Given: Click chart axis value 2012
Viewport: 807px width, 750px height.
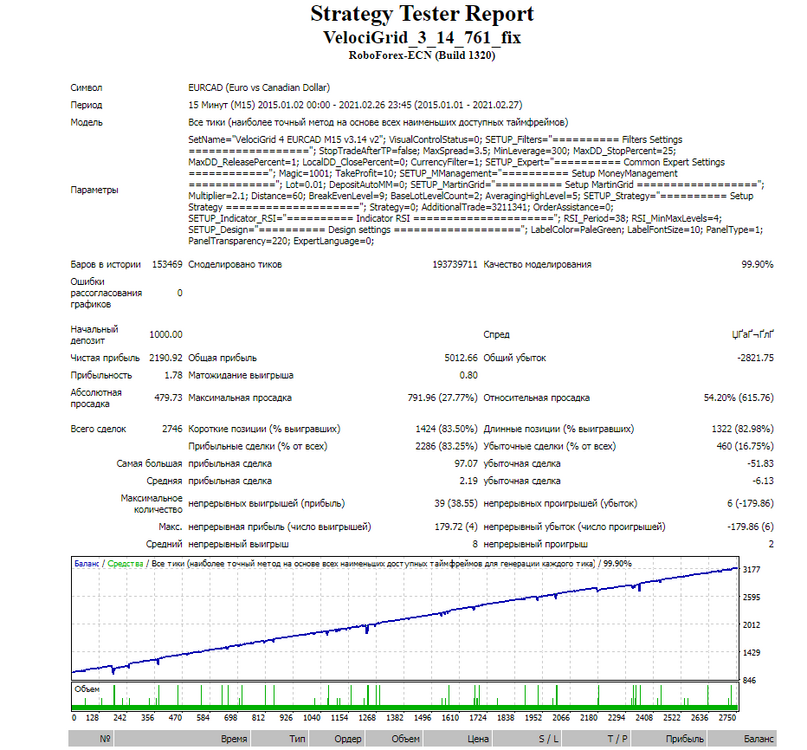Looking at the screenshot, I should pos(751,625).
